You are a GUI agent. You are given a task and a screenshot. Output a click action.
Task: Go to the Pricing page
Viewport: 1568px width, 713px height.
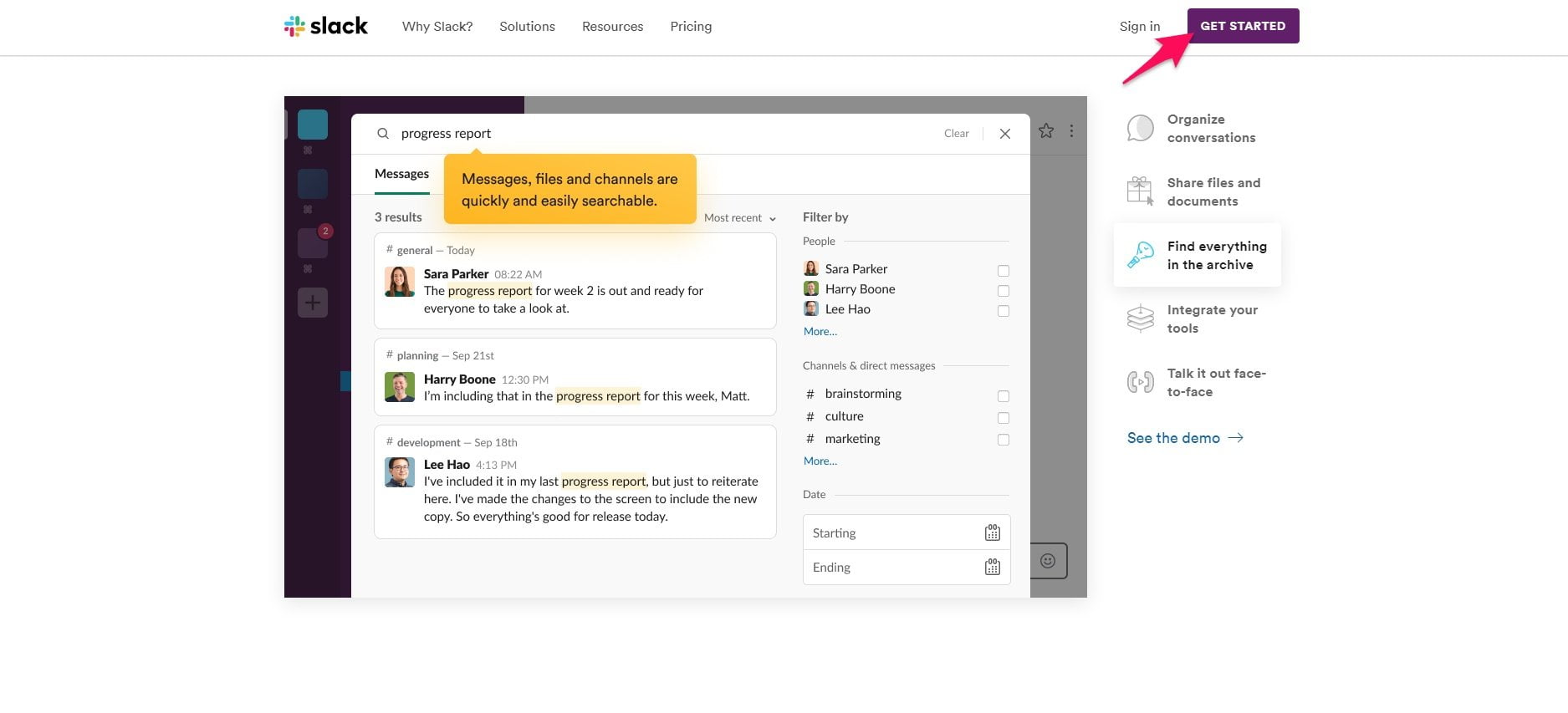(691, 26)
